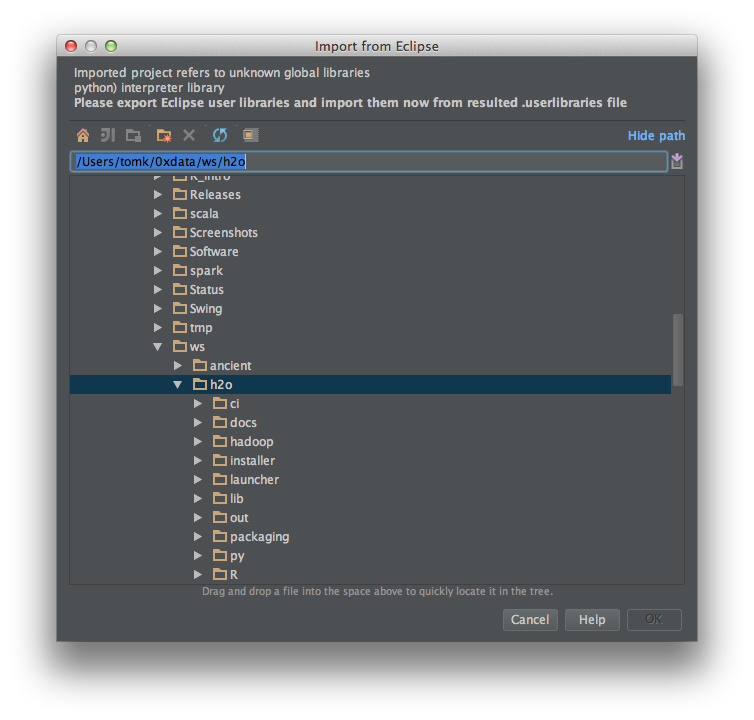Select the packaging folder
754x720 pixels.
[x=259, y=537]
